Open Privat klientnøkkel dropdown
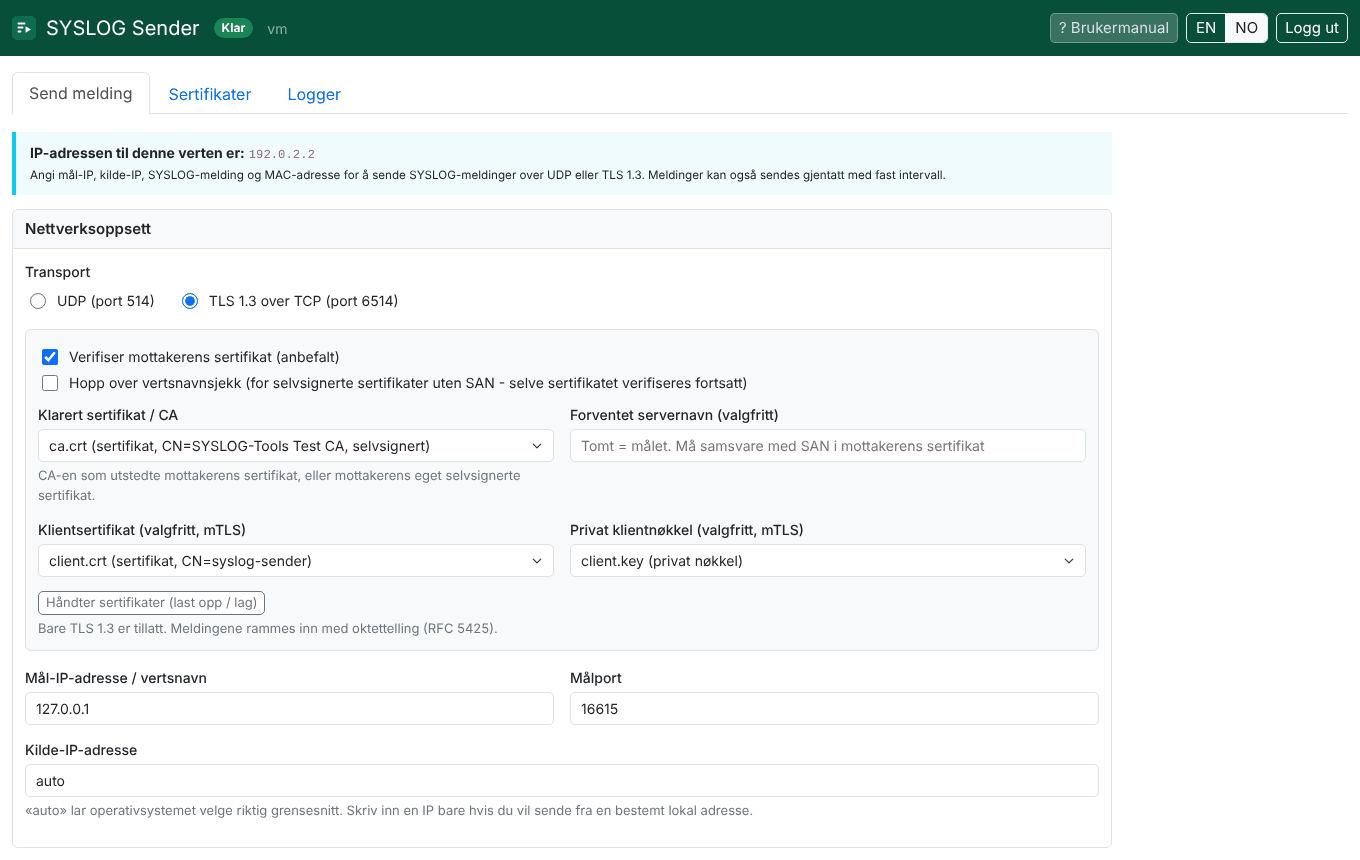 [x=827, y=561]
